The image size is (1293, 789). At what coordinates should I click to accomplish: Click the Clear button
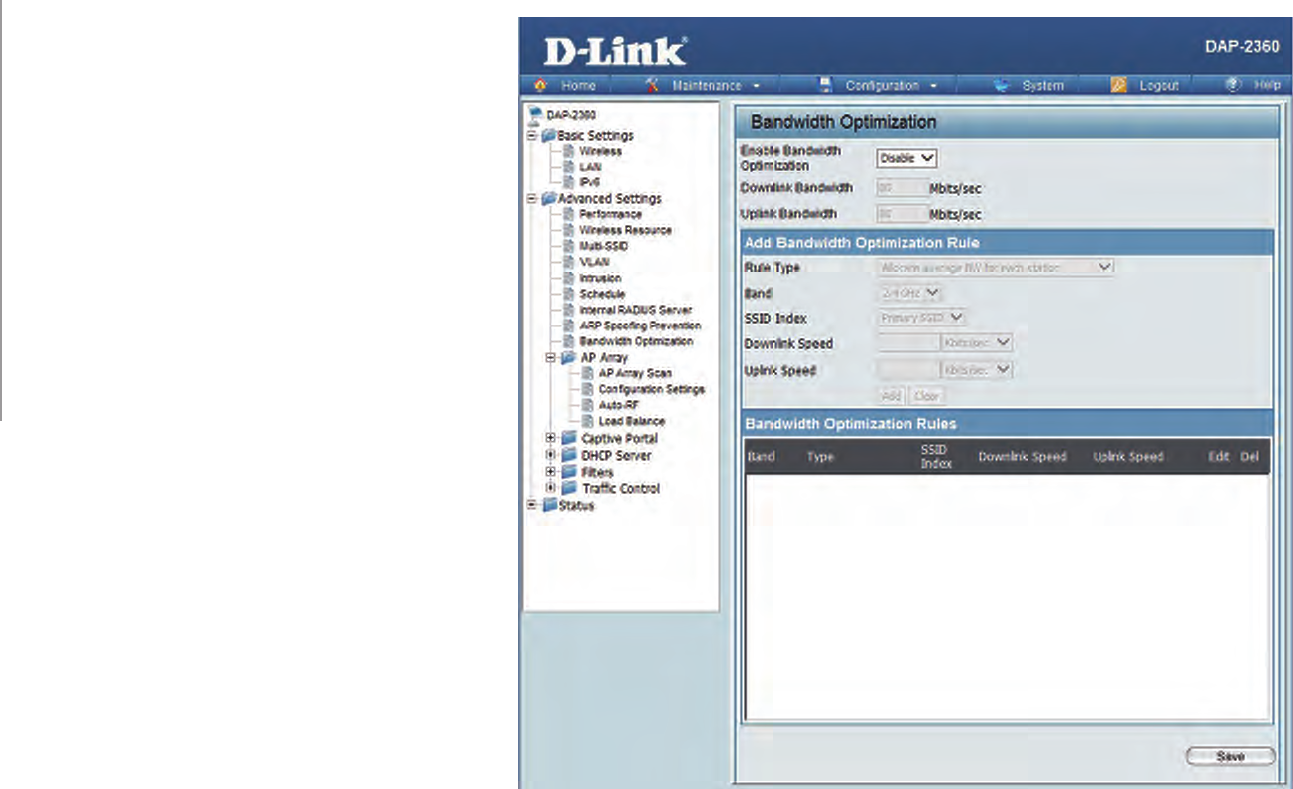[925, 396]
